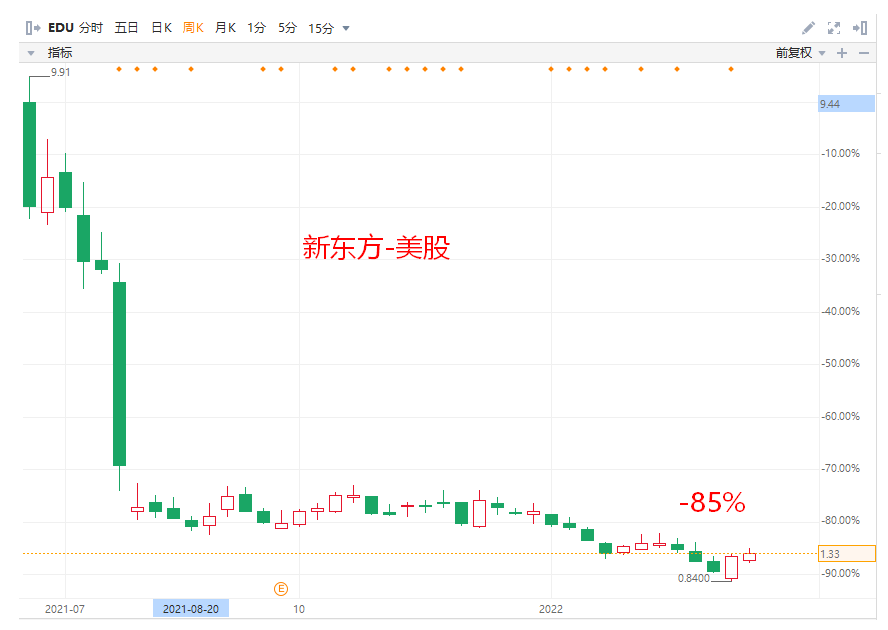
Task: Click the 2021-08-20 date label
Action: tap(190, 608)
